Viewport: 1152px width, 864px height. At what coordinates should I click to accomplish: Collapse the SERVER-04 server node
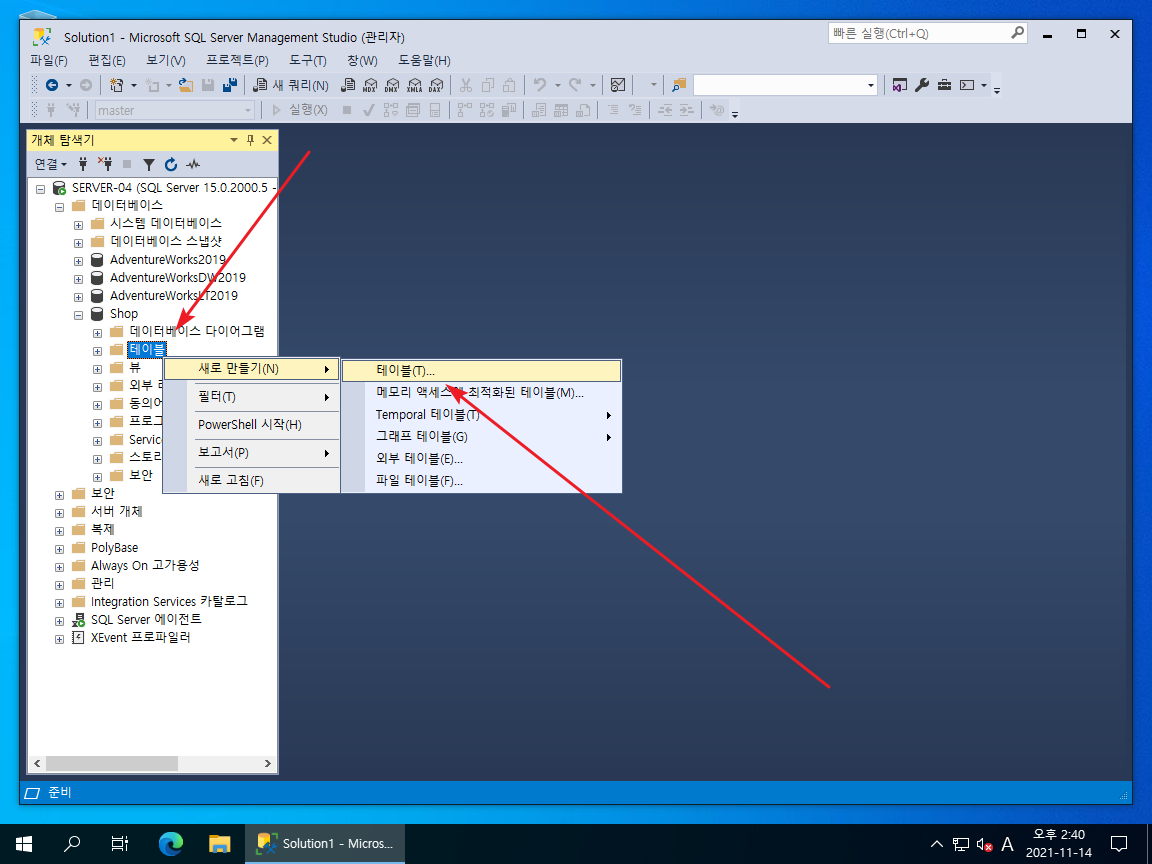[x=40, y=189]
